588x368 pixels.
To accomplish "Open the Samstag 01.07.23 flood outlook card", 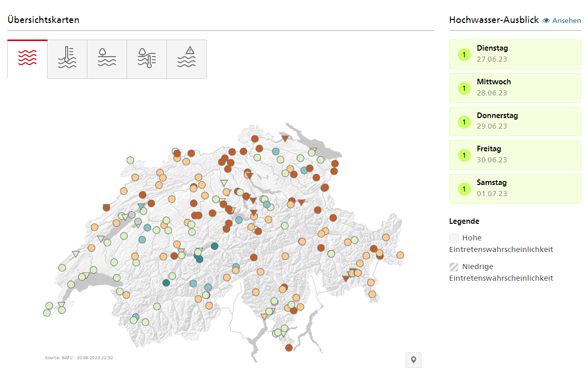I will 515,189.
